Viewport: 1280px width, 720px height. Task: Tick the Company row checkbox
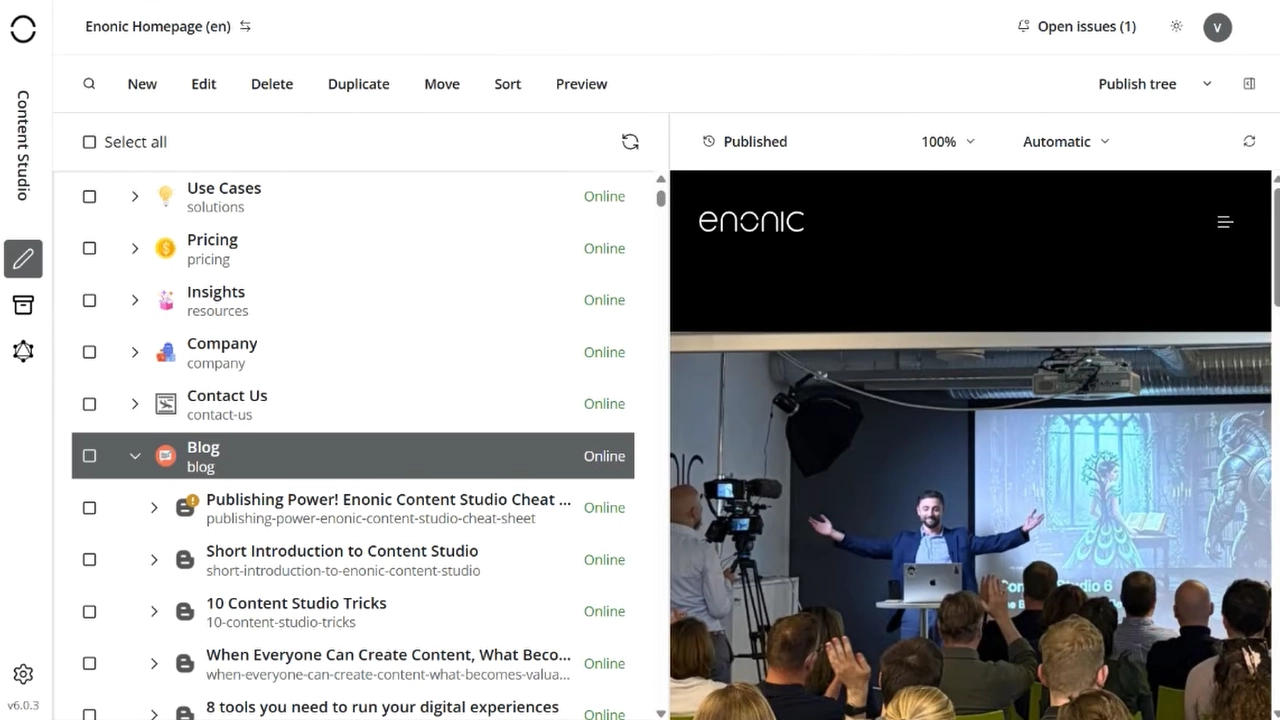pos(89,352)
